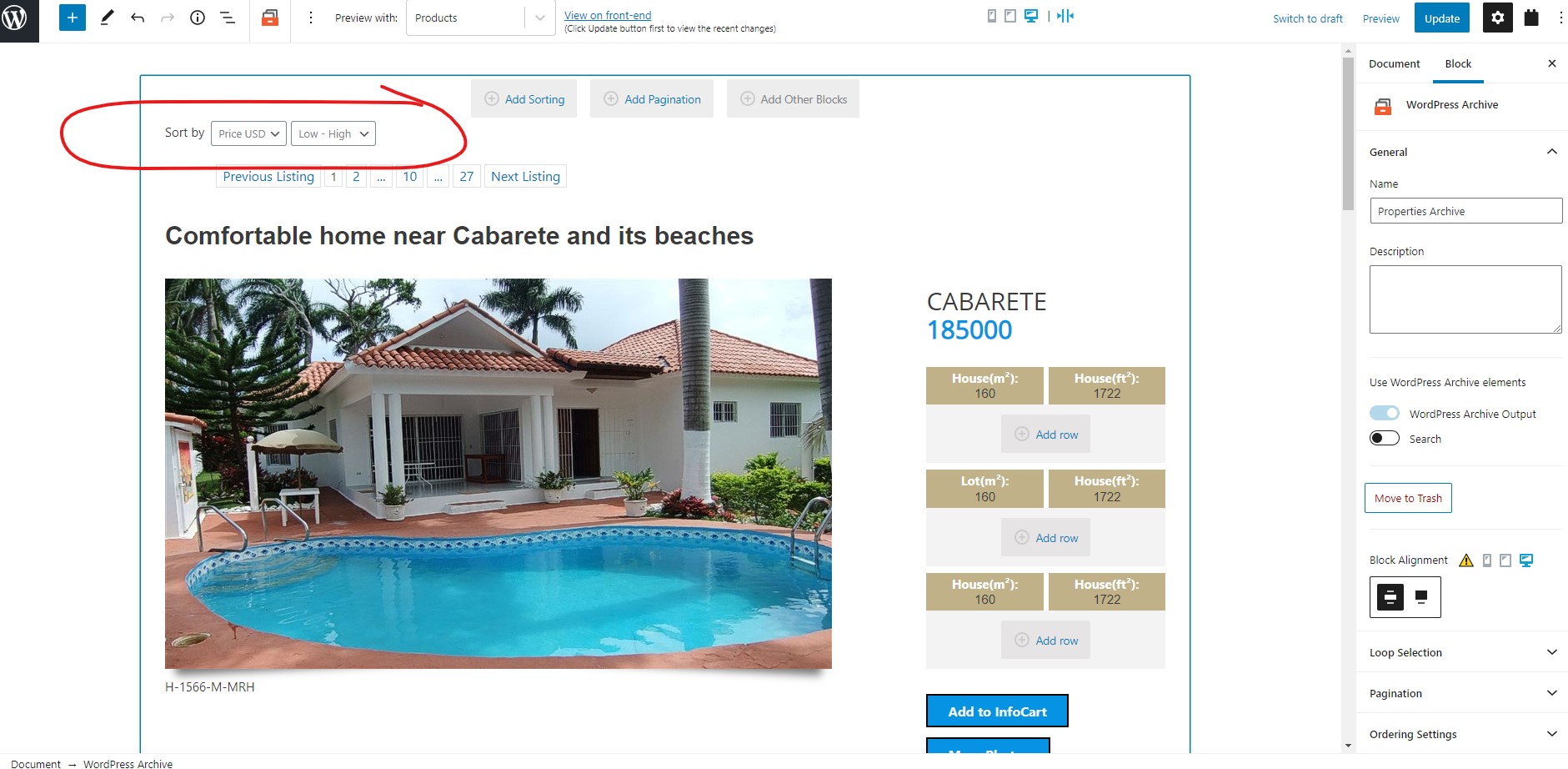Toggle the WordPress Archive Output switch

[1385, 413]
